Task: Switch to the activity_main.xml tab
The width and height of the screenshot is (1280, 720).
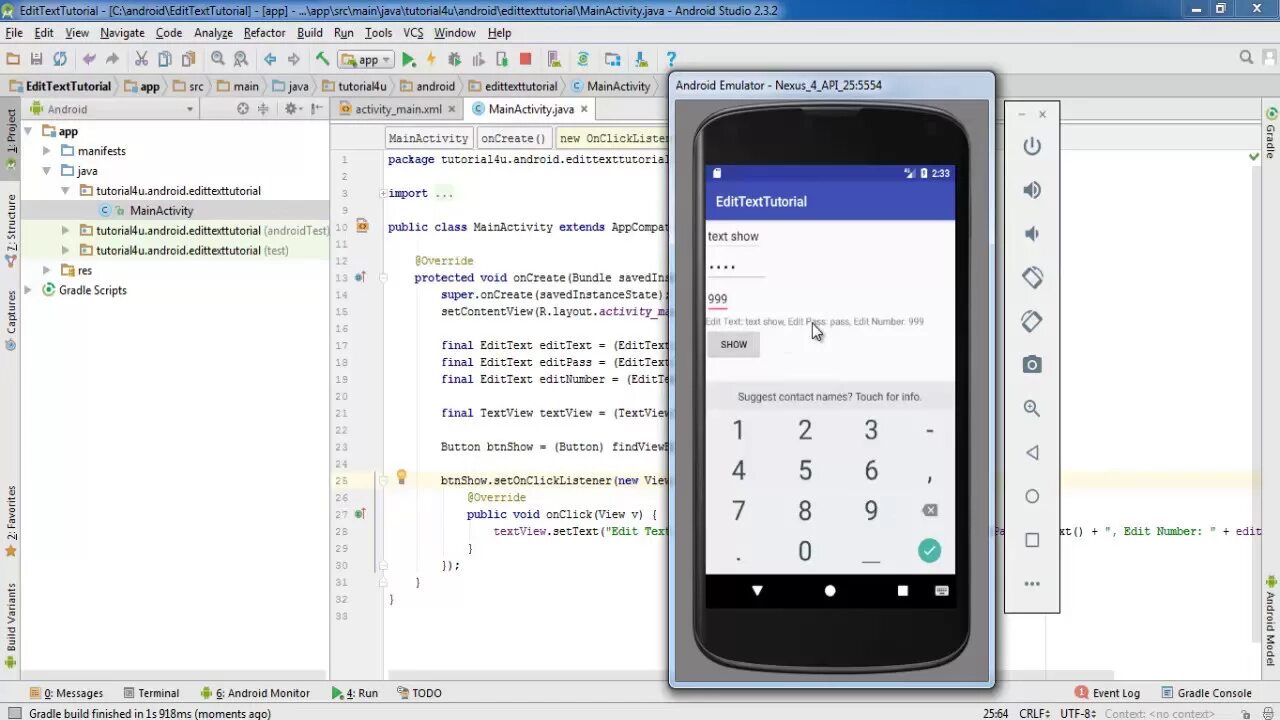Action: click(398, 109)
